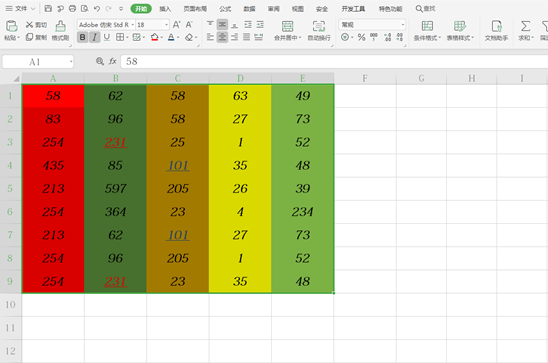Decrease decimal places
This screenshot has width=548, height=363.
click(399, 37)
